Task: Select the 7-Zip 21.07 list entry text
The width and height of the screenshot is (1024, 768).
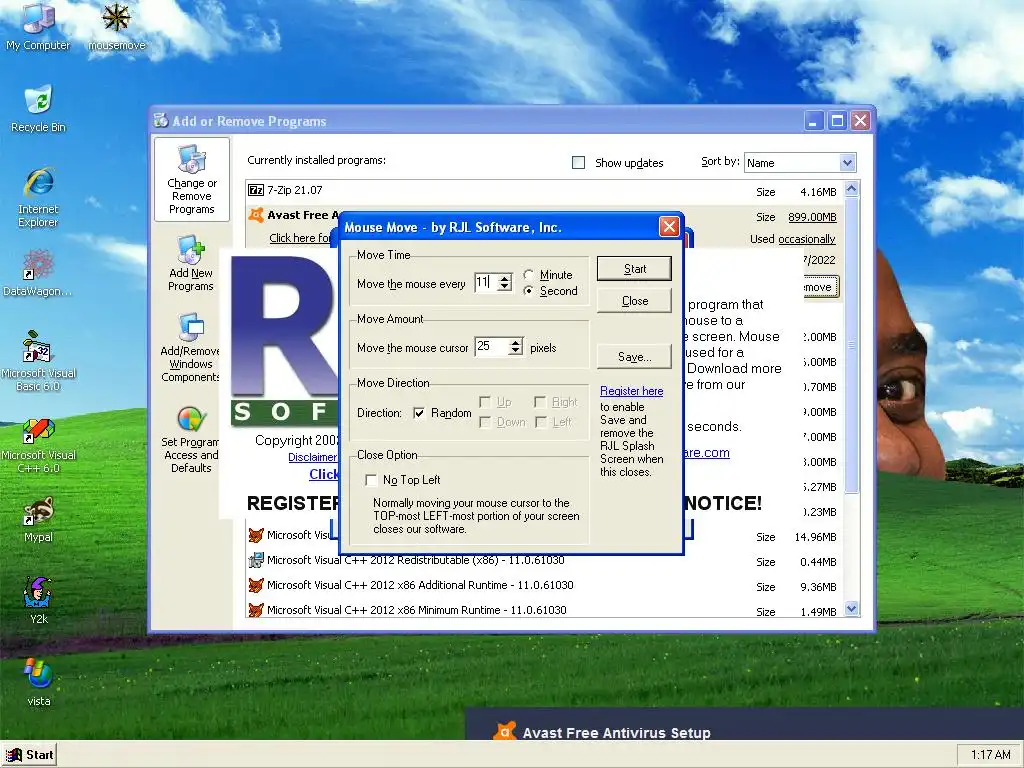Action: click(x=295, y=190)
